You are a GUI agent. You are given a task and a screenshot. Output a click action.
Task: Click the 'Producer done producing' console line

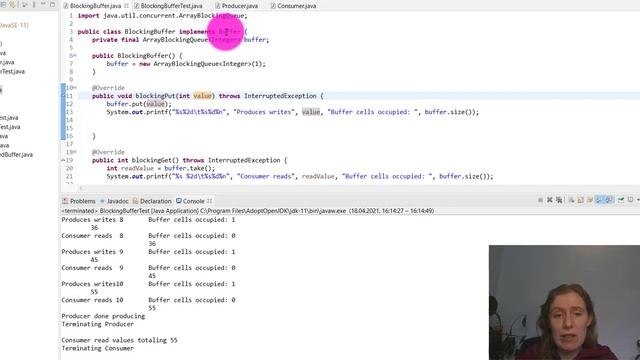coord(103,316)
